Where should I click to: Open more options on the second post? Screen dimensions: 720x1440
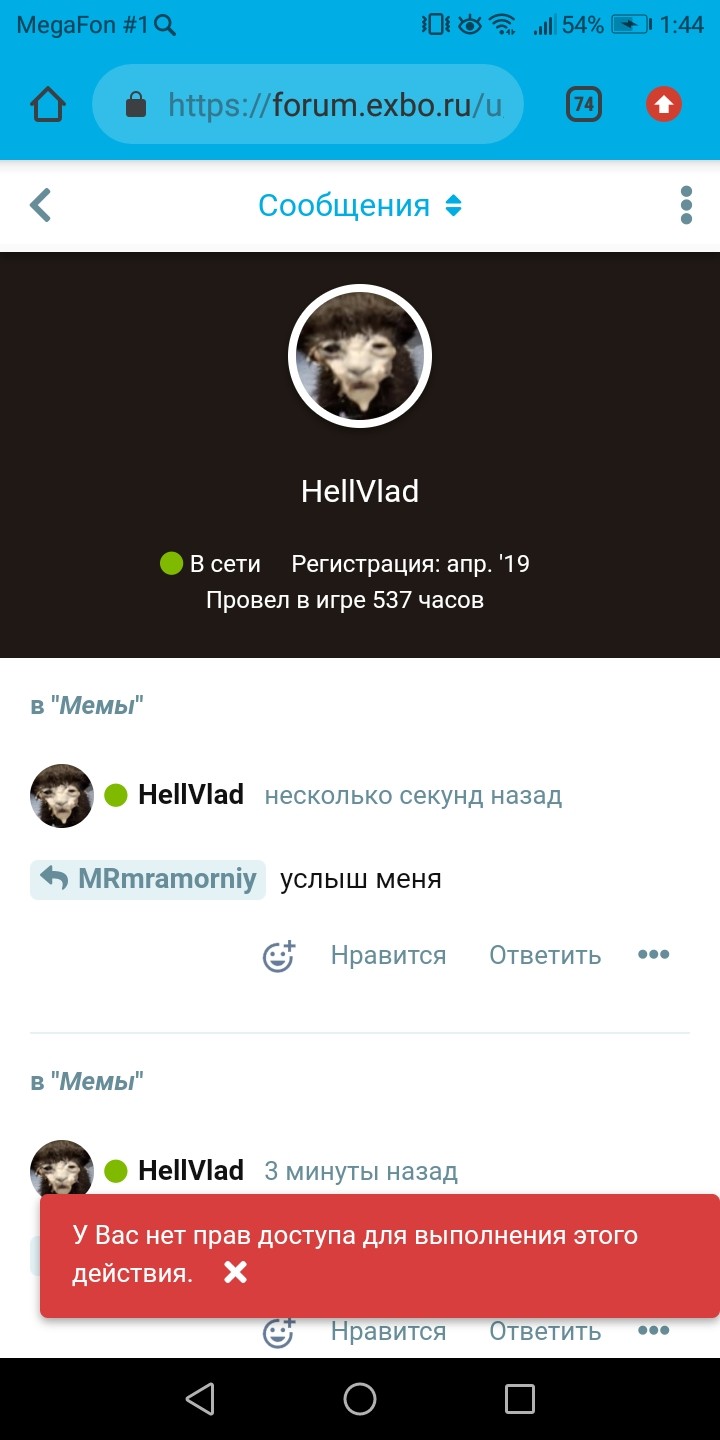click(653, 1331)
